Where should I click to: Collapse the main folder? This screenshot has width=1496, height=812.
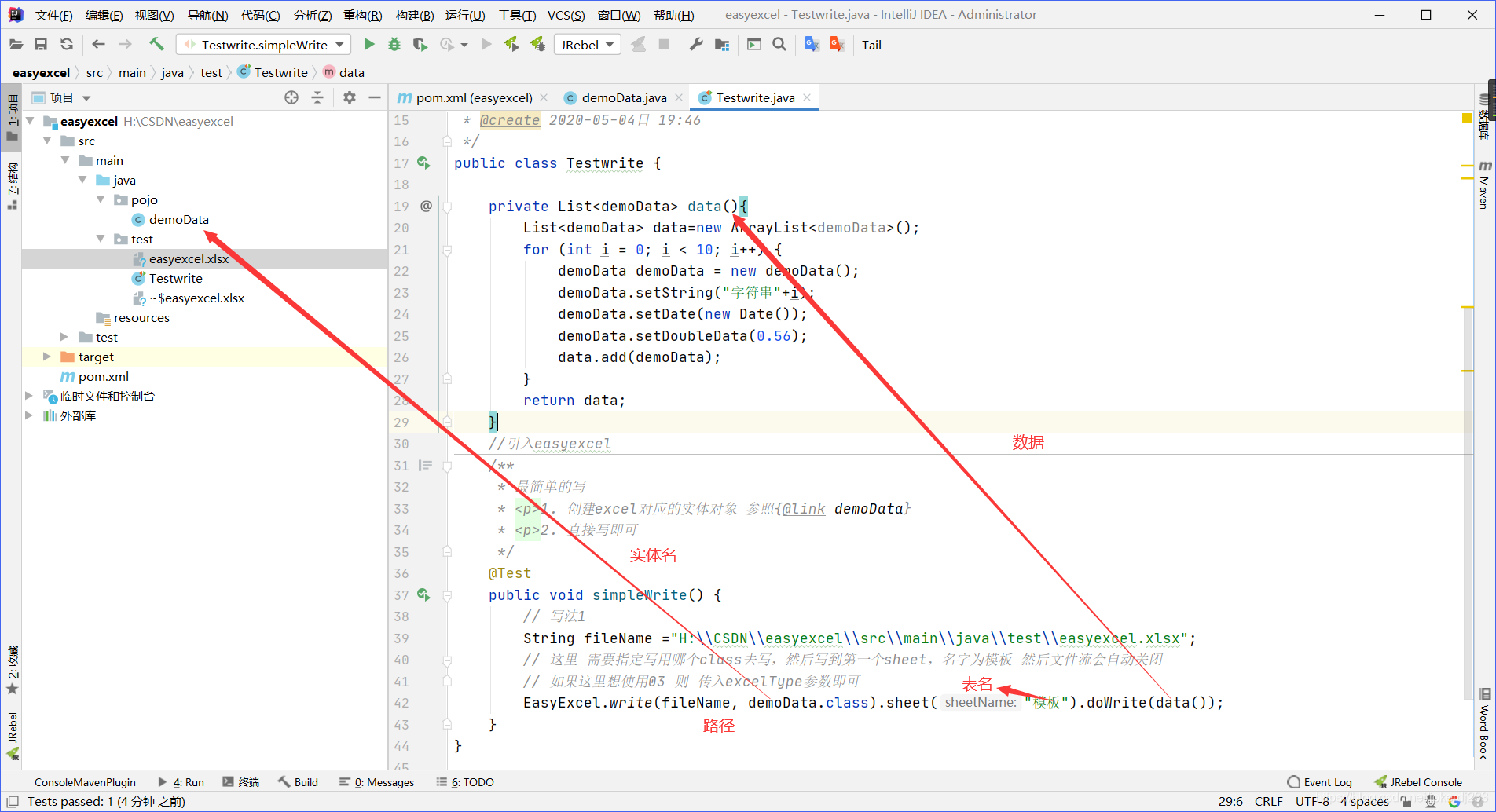tap(64, 160)
